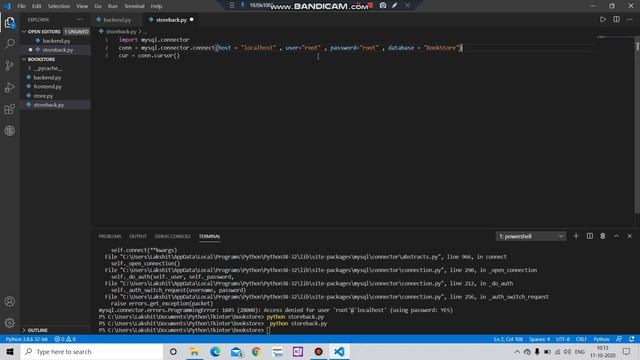Open the Run and Debug view
The height and width of the screenshot is (360, 640).
tap(10, 87)
